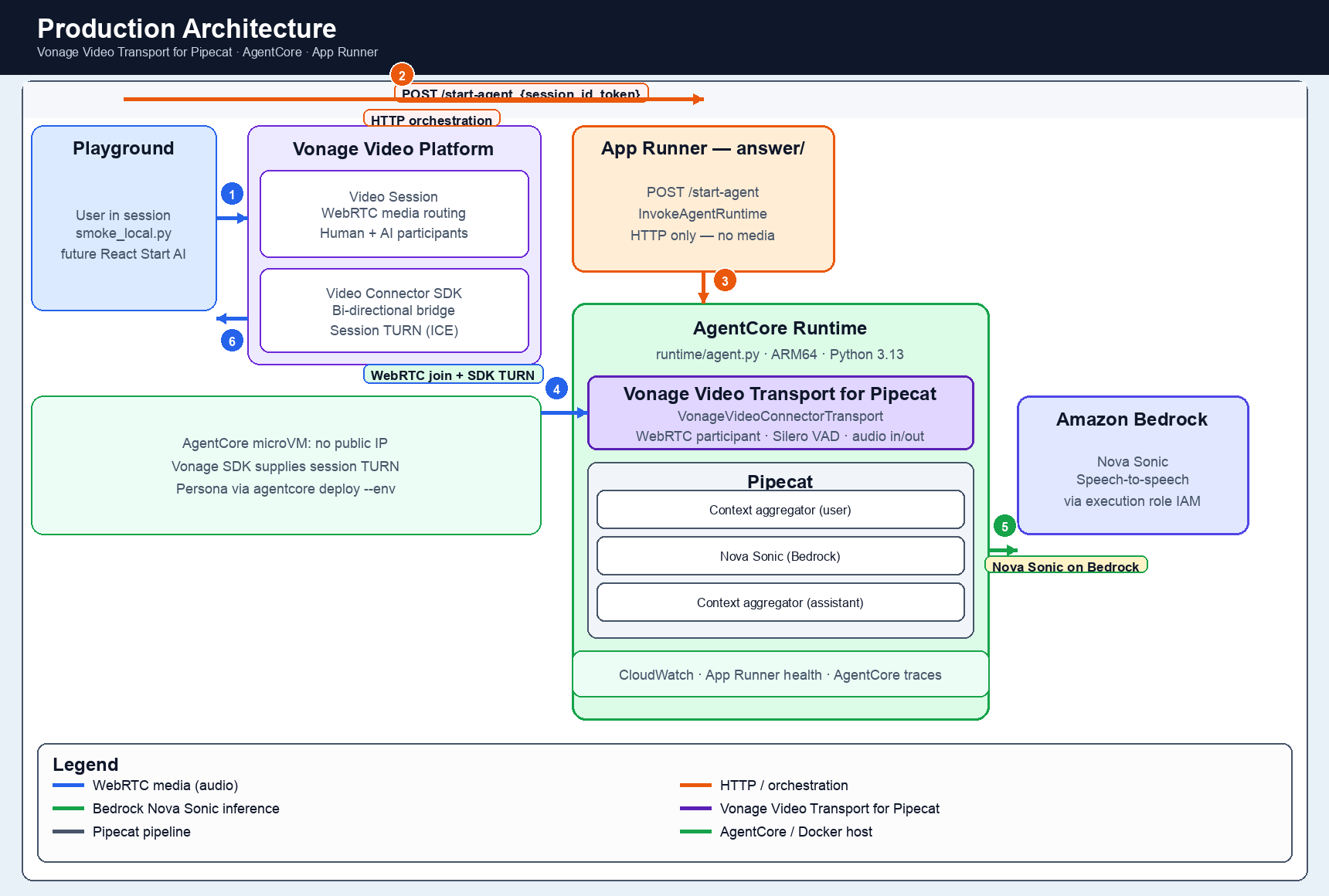Click the 'HTTP orchestration' label
1329x896 pixels.
click(432, 120)
